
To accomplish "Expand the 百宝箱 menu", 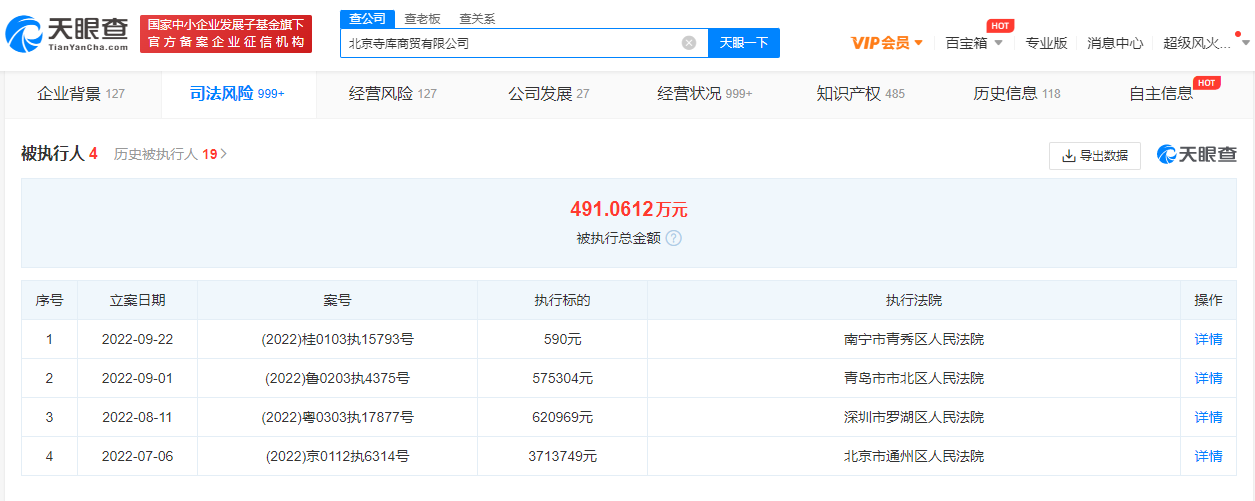I will [974, 43].
